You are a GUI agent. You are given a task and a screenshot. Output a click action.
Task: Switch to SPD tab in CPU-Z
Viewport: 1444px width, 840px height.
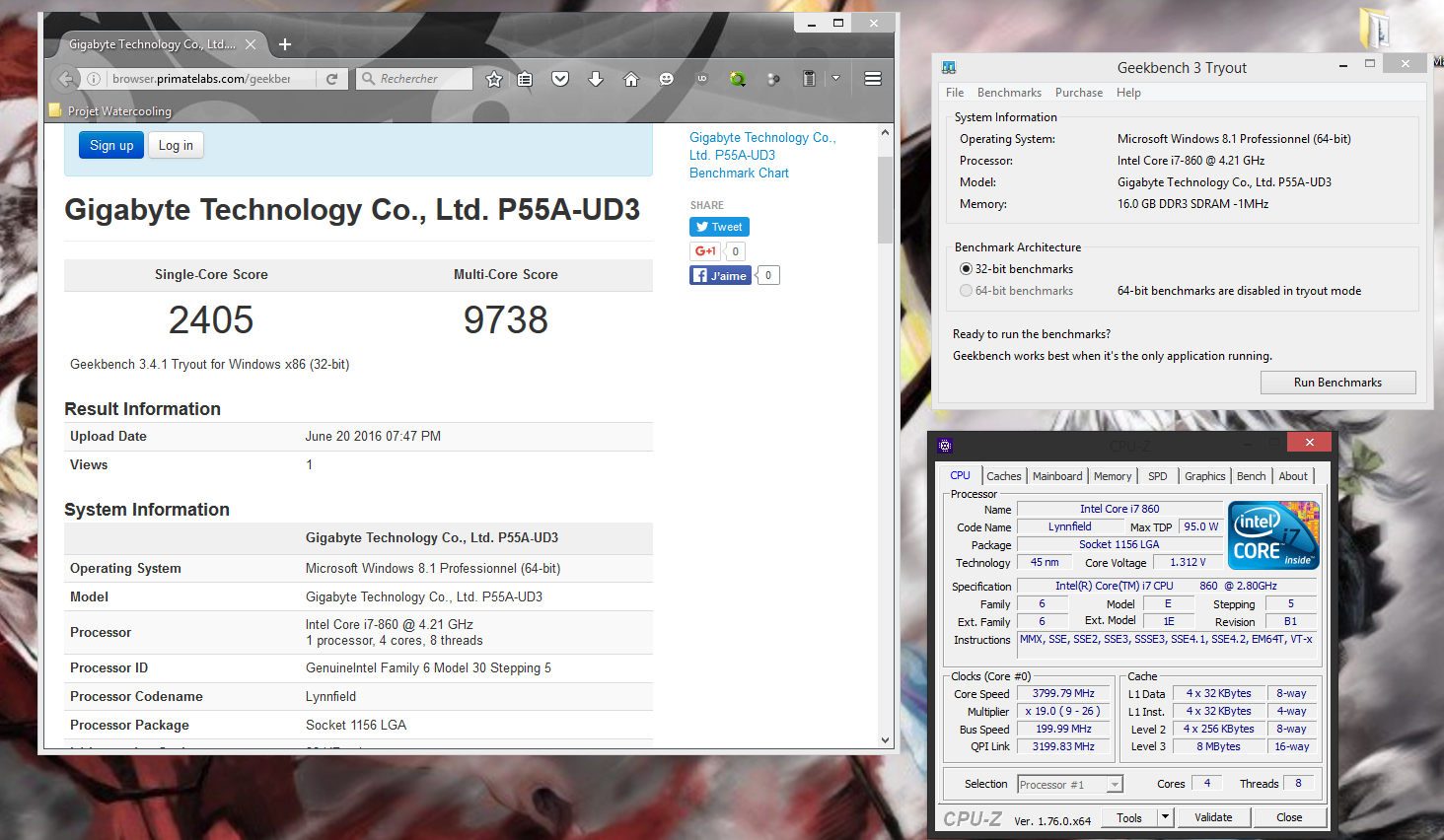[x=1158, y=476]
